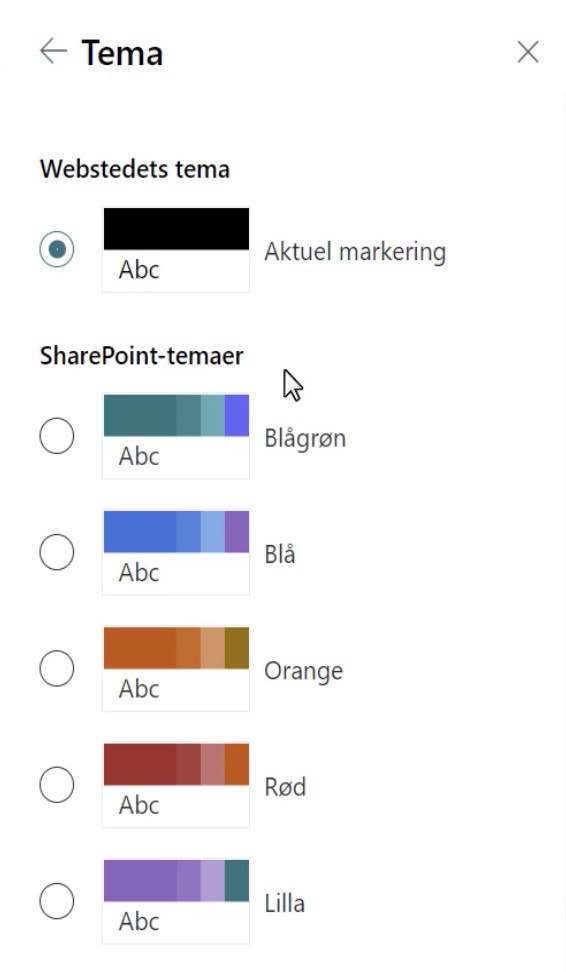Click the Blågrøn theme label
The height and width of the screenshot is (972, 566).
(305, 439)
